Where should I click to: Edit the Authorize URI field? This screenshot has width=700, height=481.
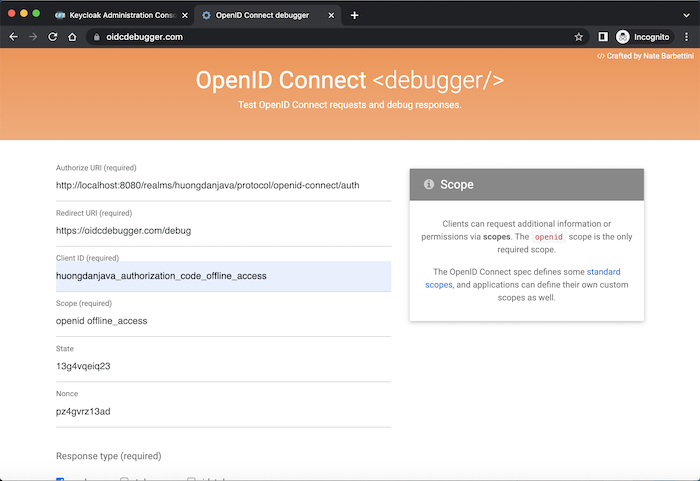[x=223, y=185]
